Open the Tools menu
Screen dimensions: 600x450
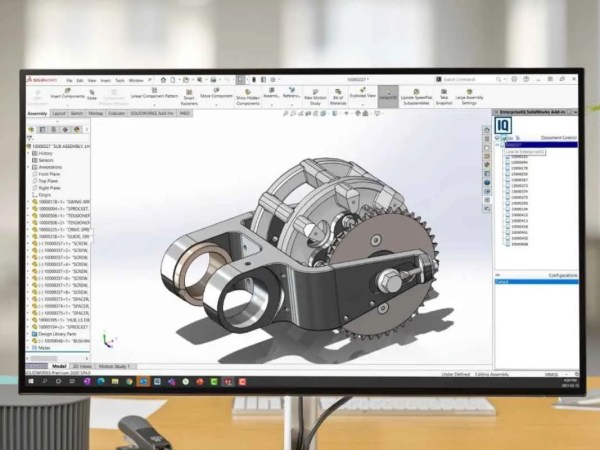click(120, 80)
